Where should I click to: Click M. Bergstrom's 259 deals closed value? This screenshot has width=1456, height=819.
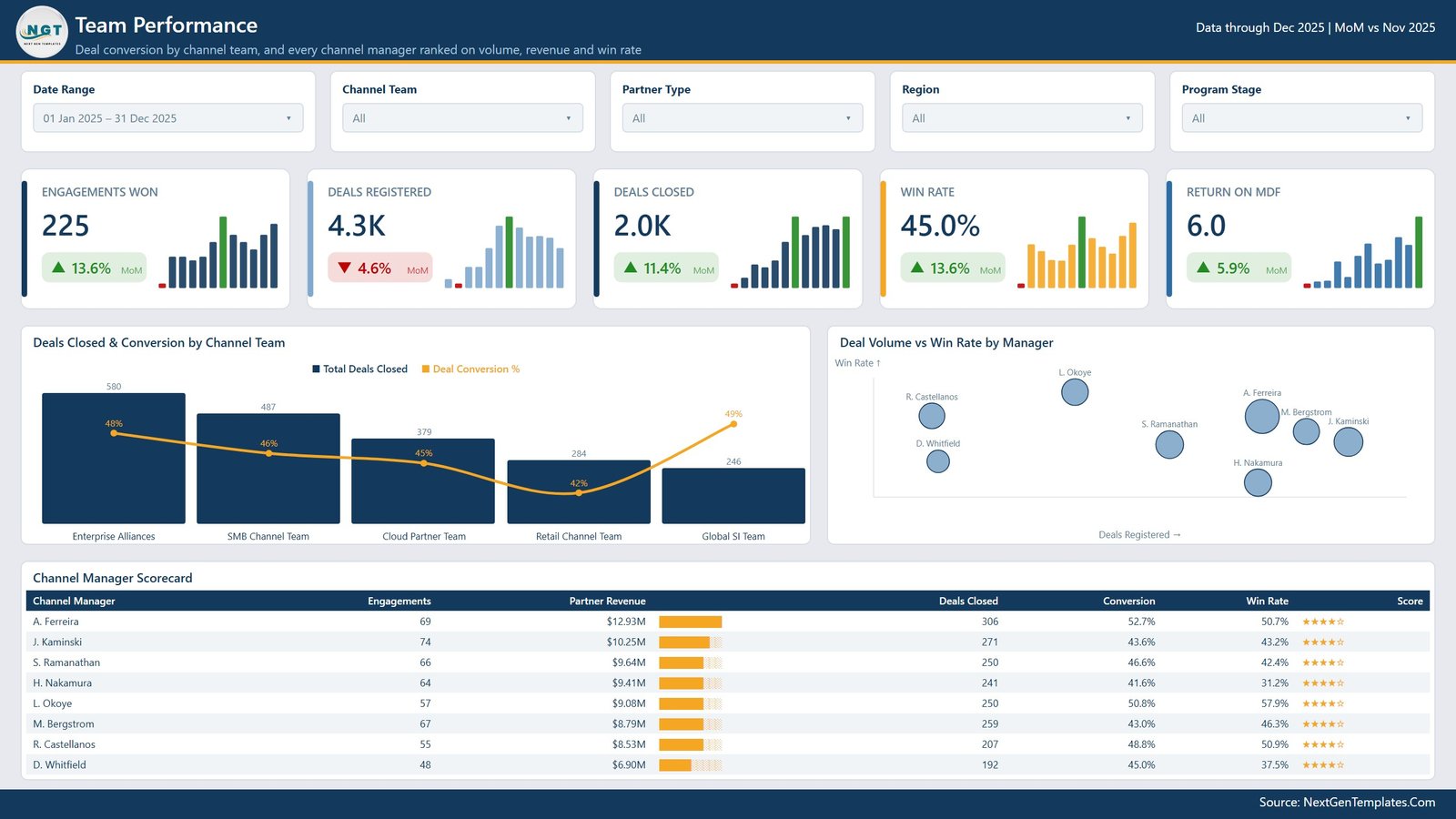click(x=989, y=724)
